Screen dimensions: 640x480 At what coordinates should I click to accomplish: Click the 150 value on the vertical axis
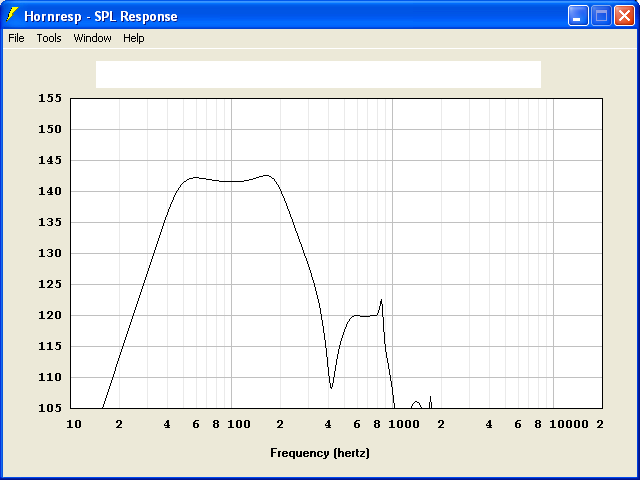50,129
